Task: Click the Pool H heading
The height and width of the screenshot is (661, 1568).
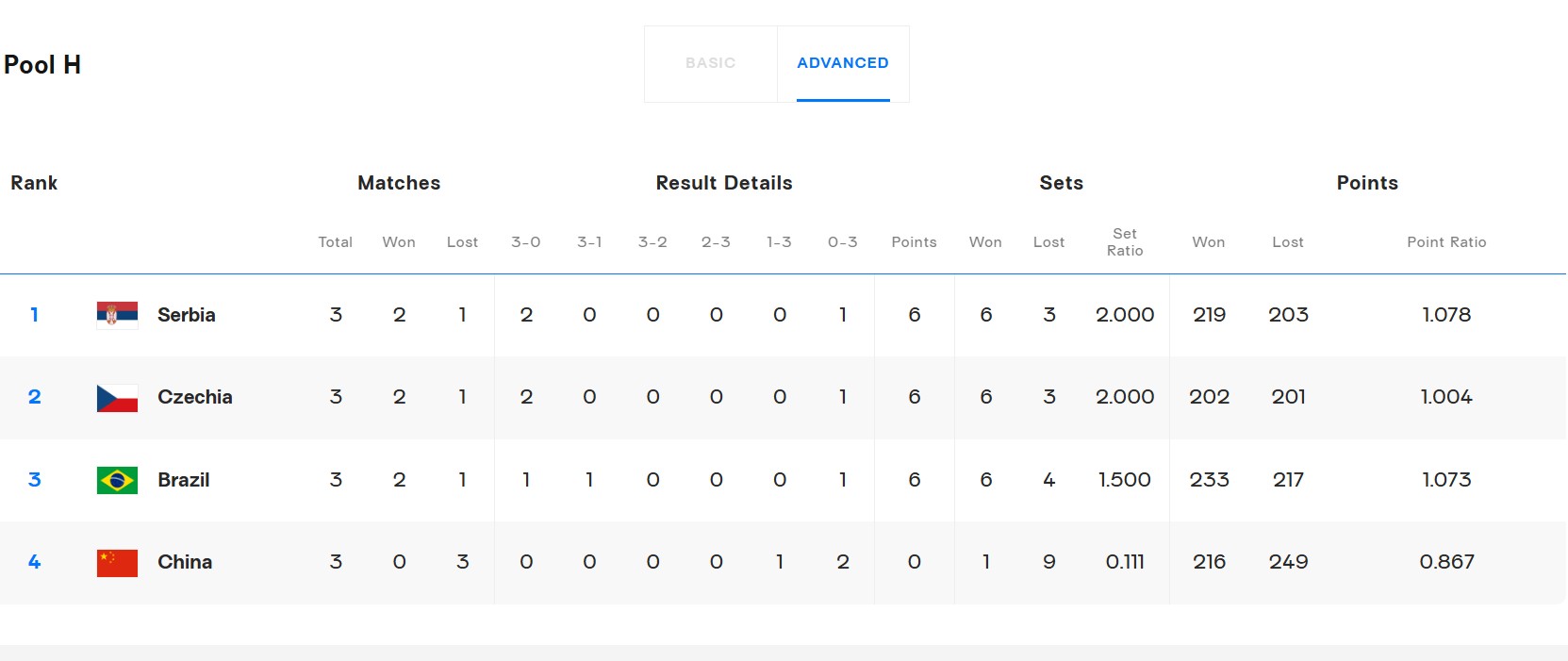Action: [42, 65]
